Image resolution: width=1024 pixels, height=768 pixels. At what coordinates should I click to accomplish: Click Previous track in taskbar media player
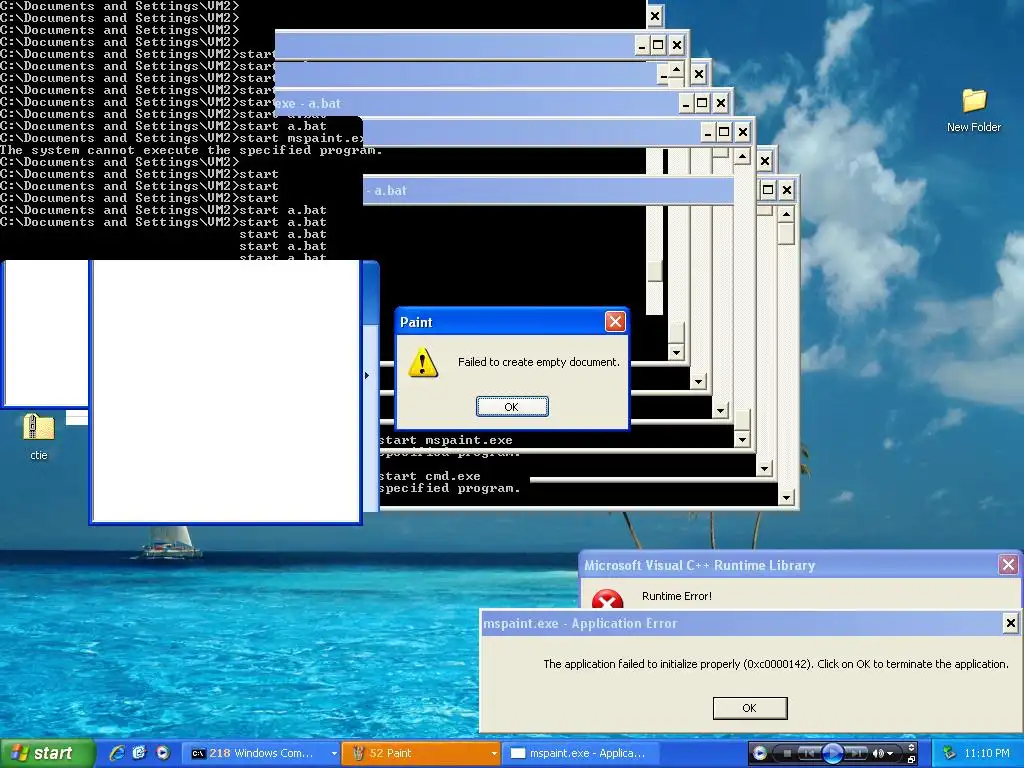808,754
